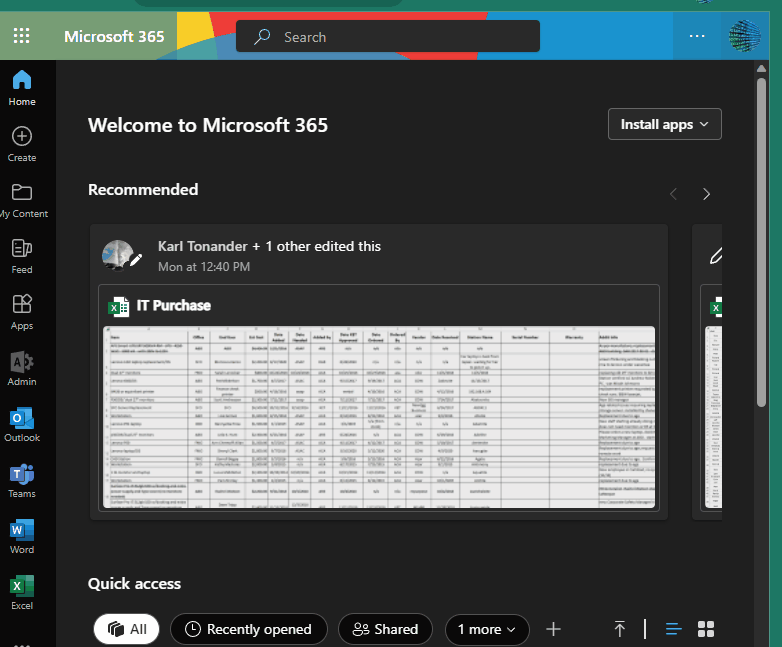Open the app launcher waffle icon
The image size is (782, 647).
tap(21, 36)
